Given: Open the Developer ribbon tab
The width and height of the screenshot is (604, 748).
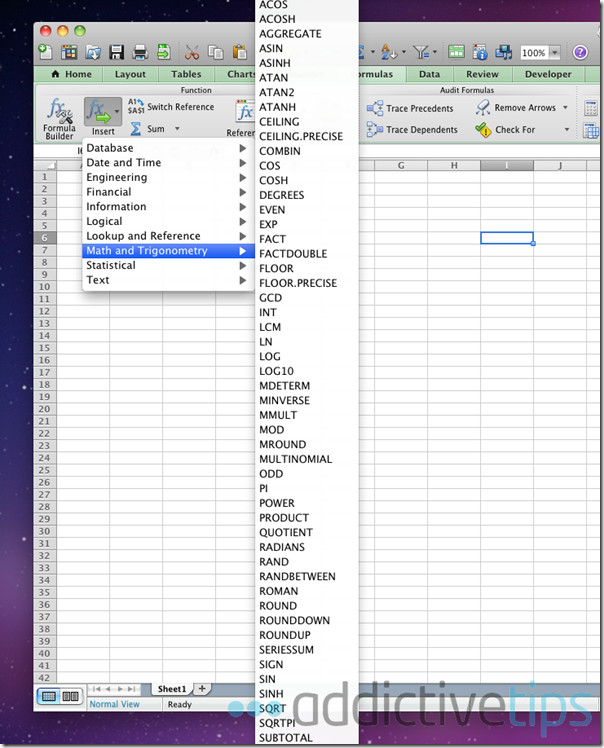Looking at the screenshot, I should pos(548,74).
